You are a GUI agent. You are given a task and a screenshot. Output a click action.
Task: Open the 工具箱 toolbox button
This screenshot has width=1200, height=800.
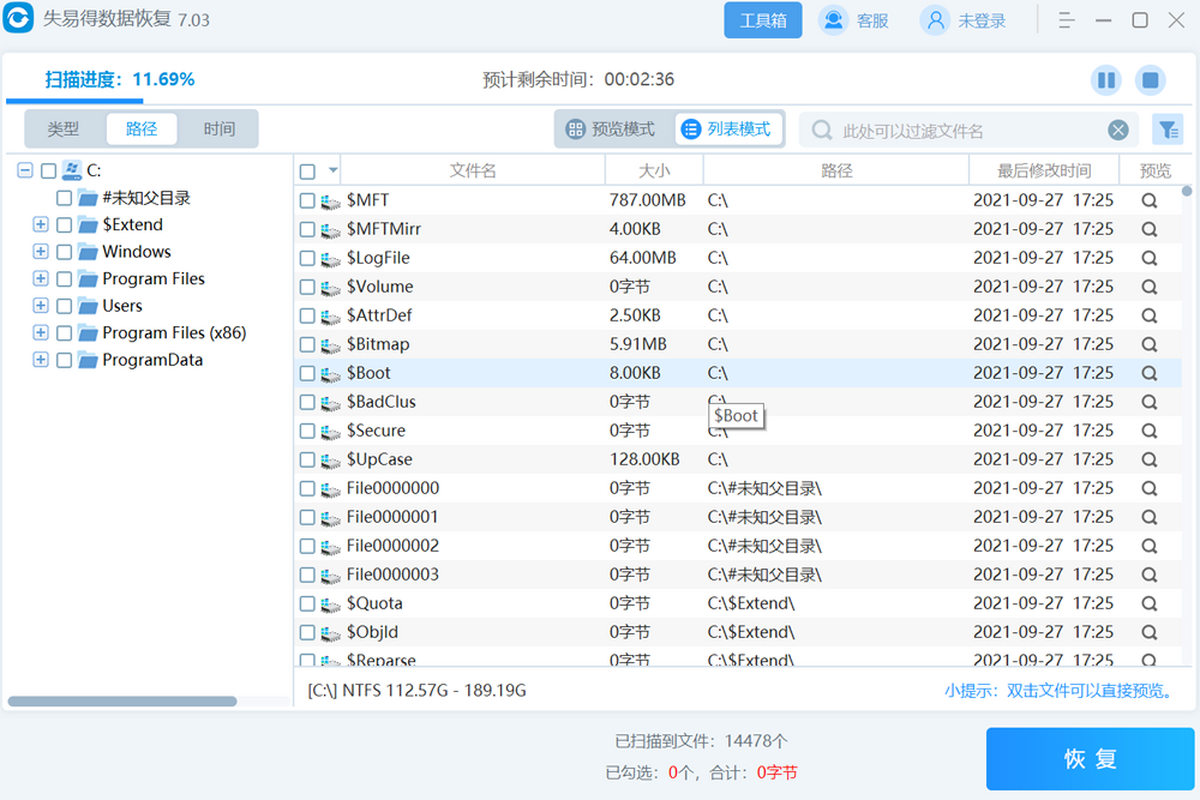763,20
